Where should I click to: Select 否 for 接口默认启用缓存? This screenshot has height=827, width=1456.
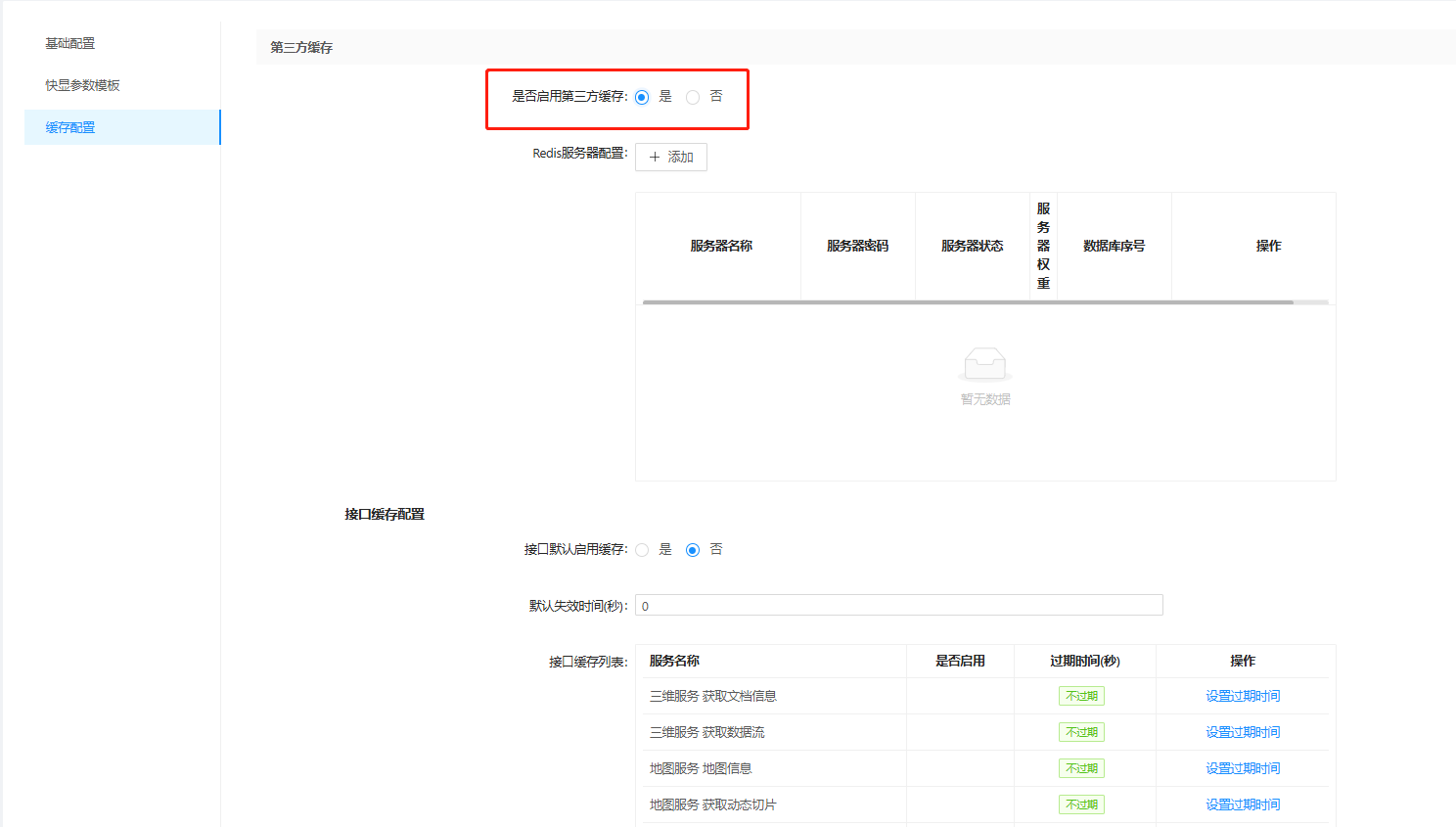[x=693, y=550]
